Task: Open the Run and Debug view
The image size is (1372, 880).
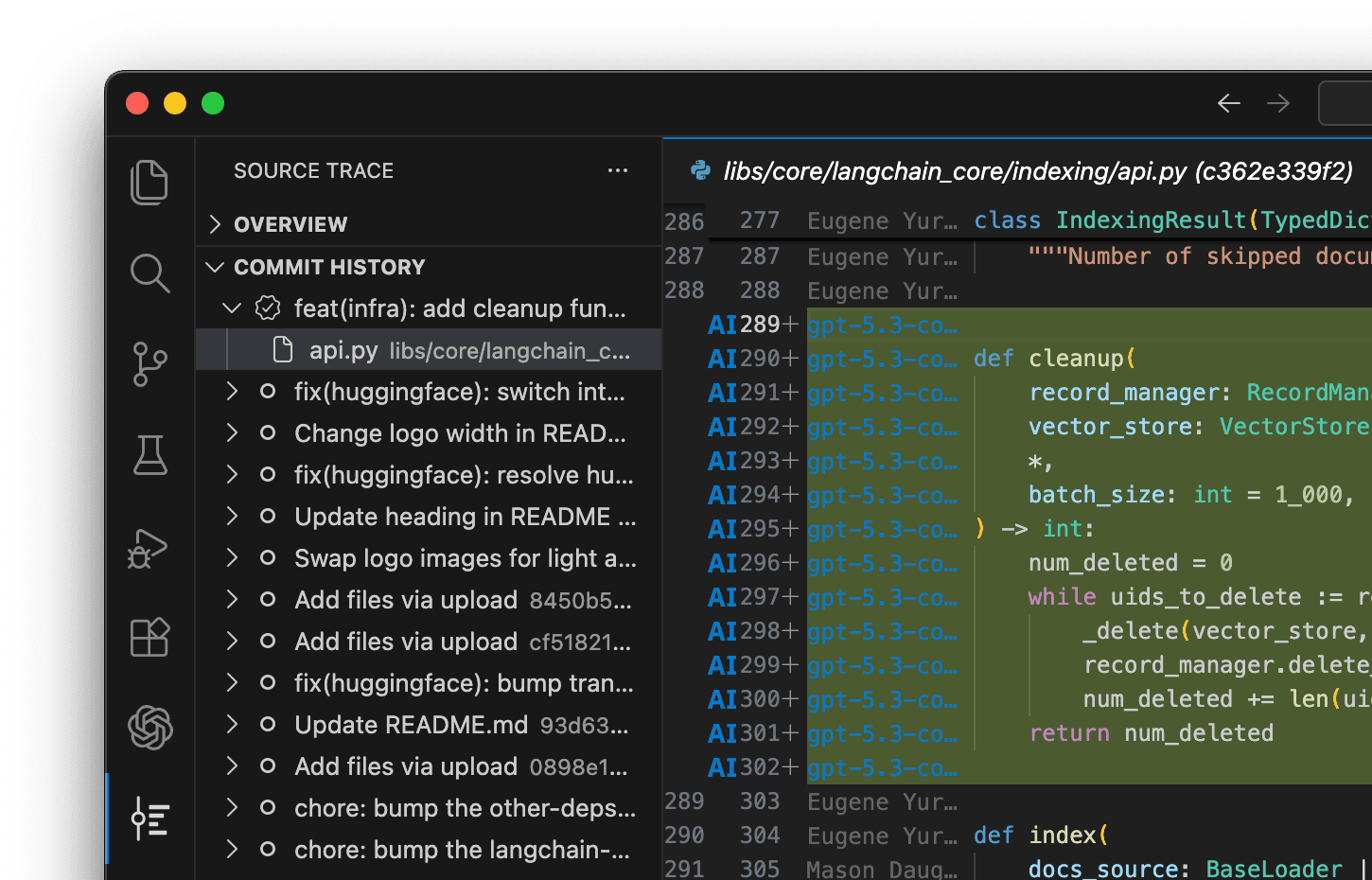Action: (x=150, y=547)
